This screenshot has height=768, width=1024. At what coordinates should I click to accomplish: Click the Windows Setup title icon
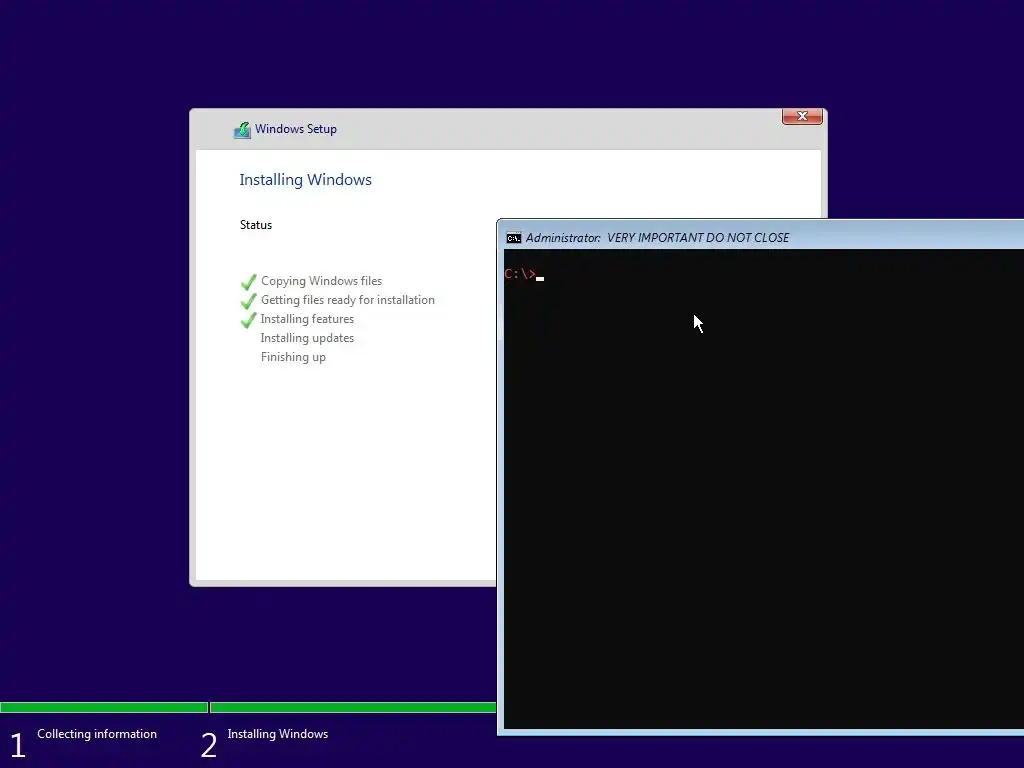242,130
